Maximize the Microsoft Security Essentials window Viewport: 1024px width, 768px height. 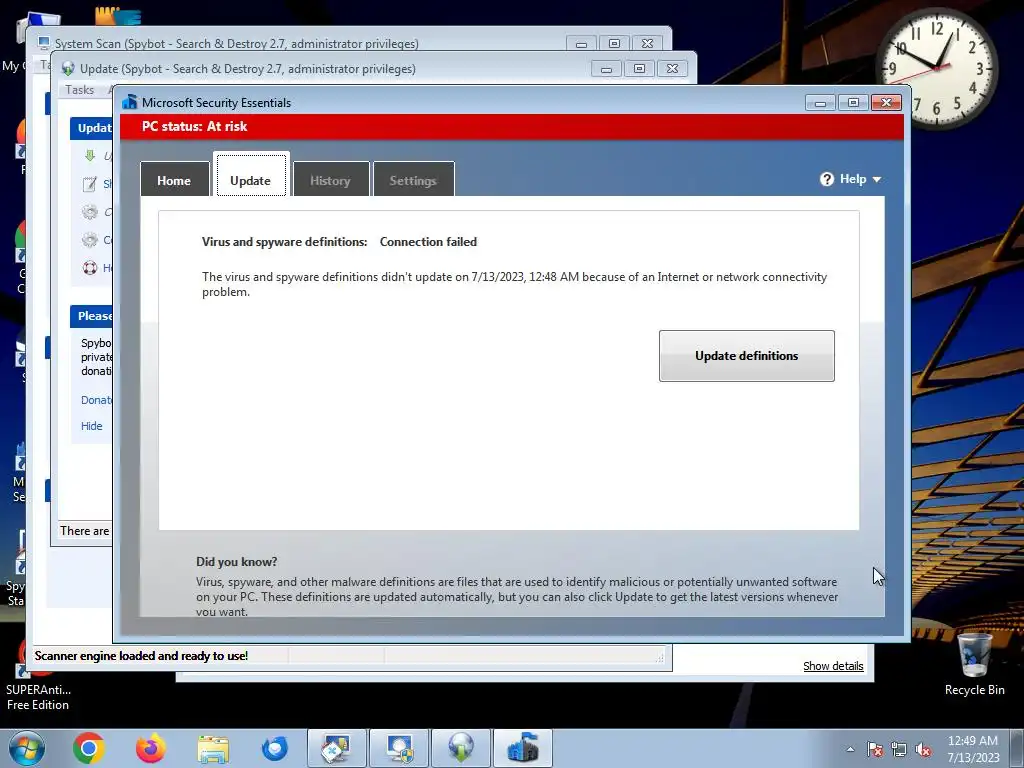853,103
